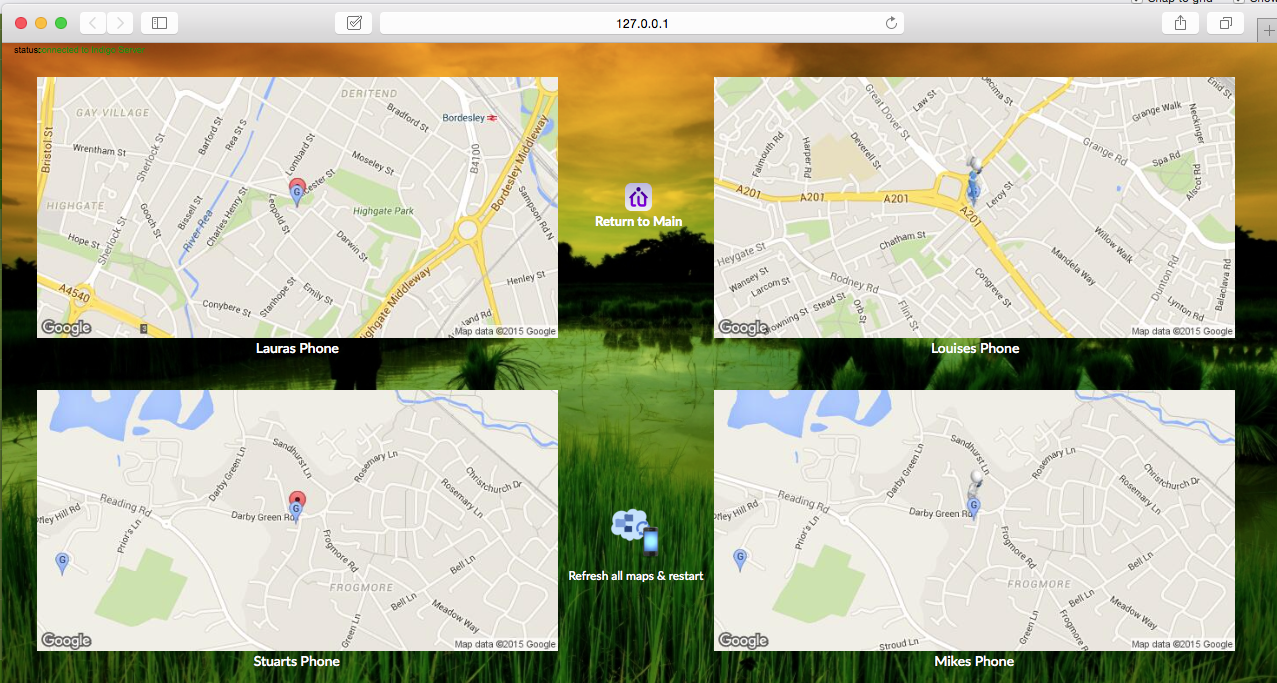Click the Google logo in Stuarts Phone map

click(66, 641)
